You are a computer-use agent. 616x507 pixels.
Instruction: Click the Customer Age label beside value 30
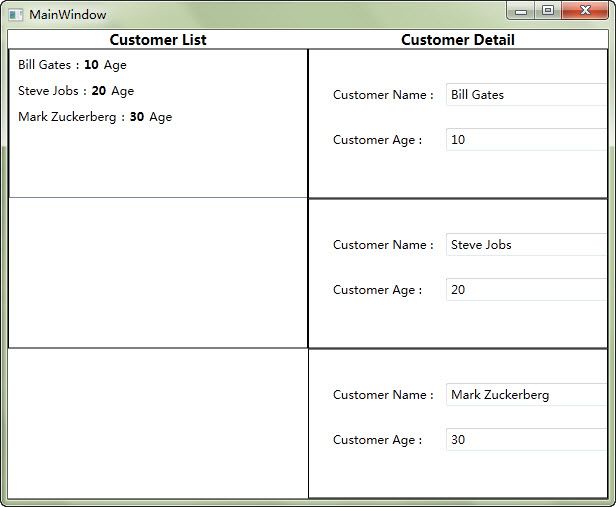pos(378,440)
